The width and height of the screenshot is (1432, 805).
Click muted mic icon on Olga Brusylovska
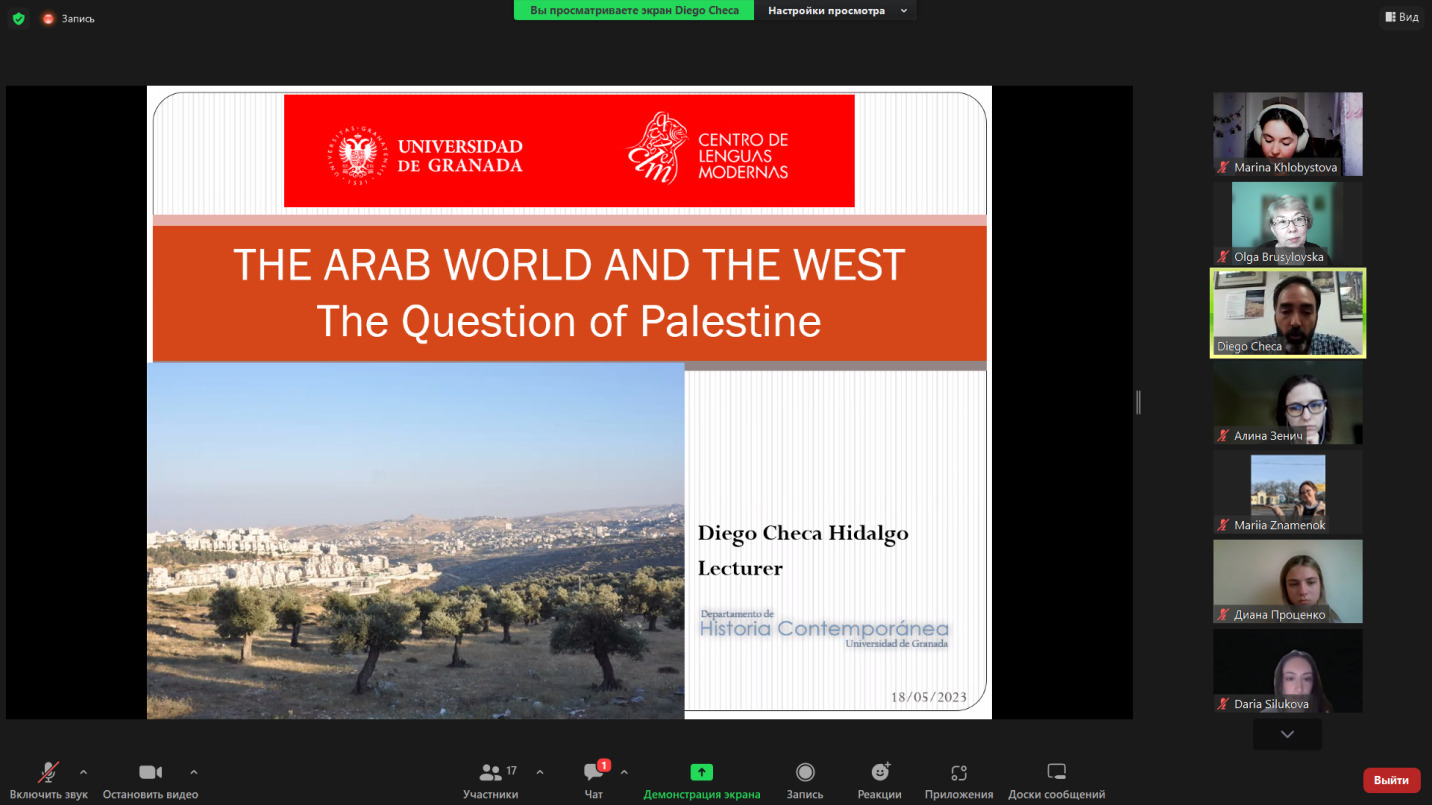(1223, 257)
